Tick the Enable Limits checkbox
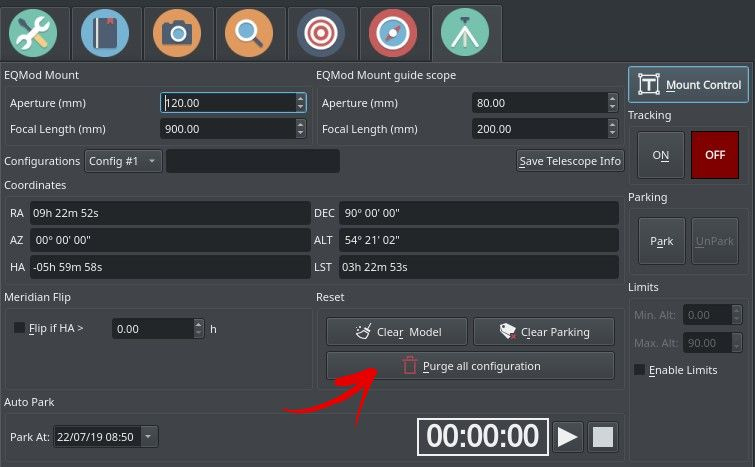The height and width of the screenshot is (467, 755). click(639, 369)
